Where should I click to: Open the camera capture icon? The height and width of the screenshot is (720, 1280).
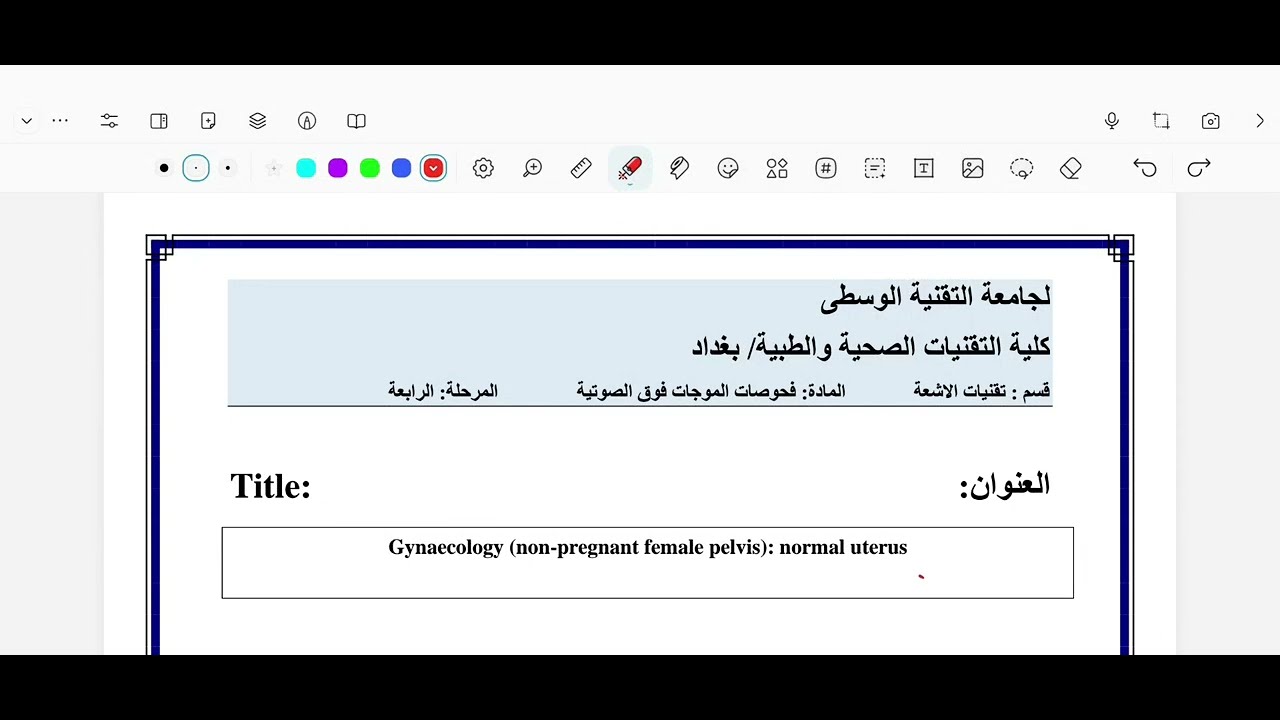(x=1211, y=121)
